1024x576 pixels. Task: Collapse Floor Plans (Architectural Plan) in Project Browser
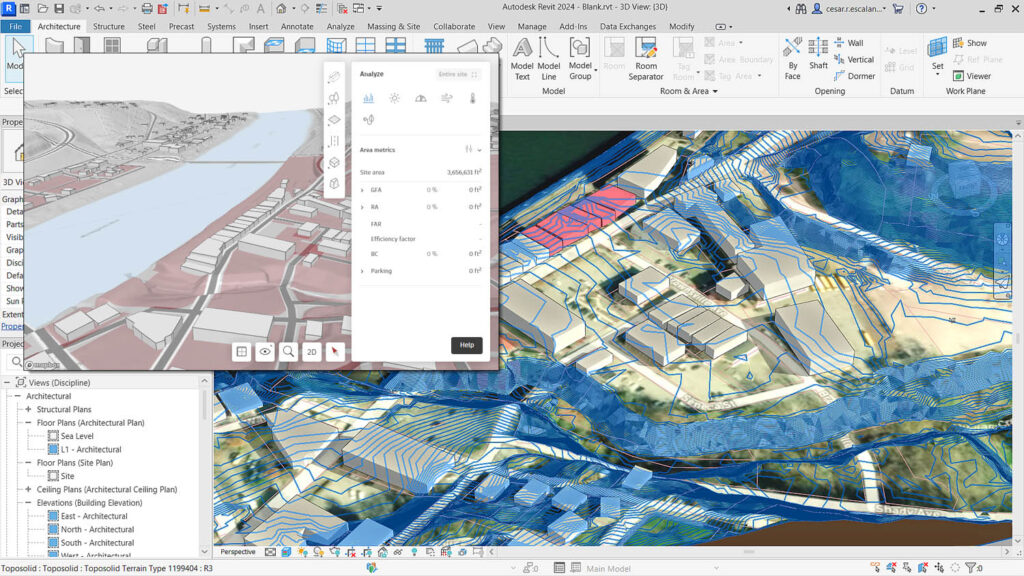tap(27, 423)
